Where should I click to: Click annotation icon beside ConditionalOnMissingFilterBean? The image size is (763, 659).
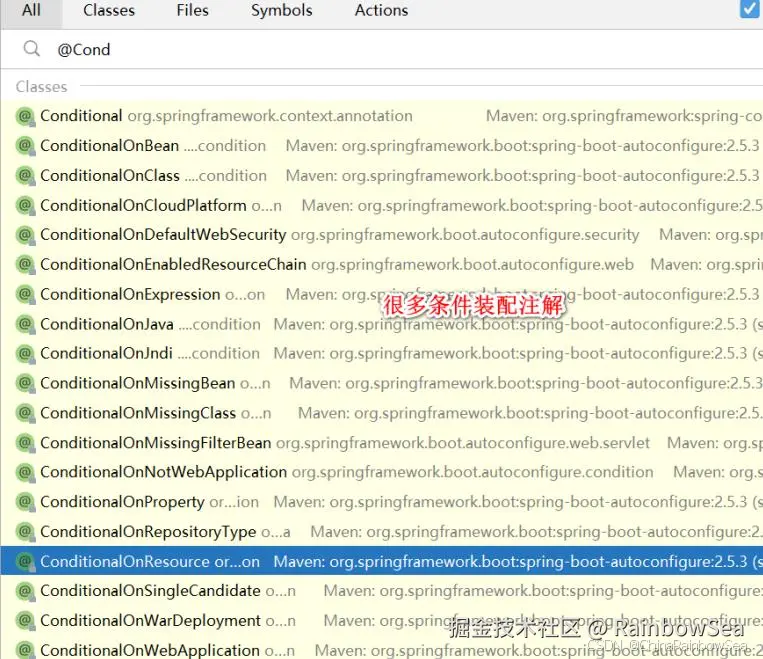tap(25, 443)
